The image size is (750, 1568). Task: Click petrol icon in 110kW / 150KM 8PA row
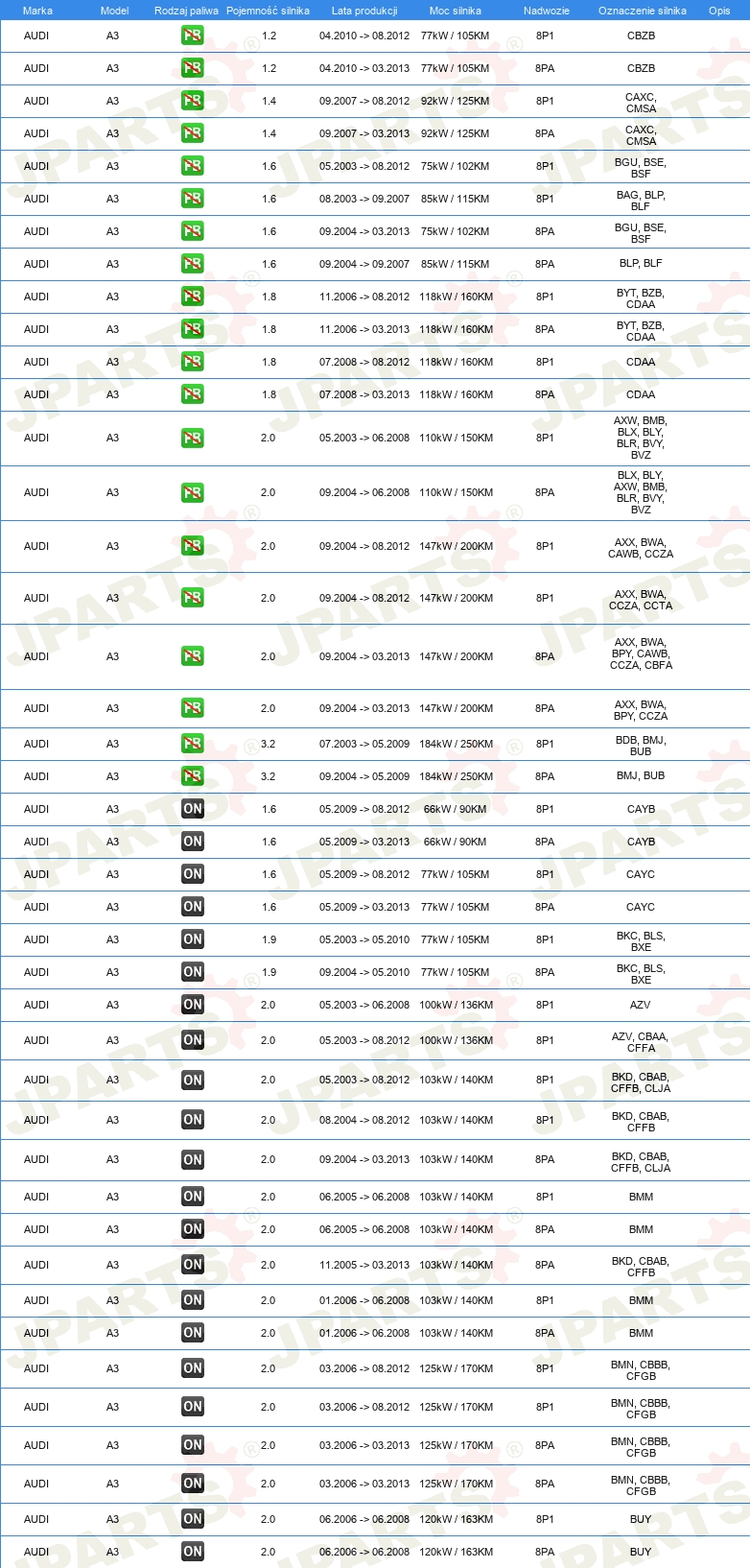click(192, 492)
